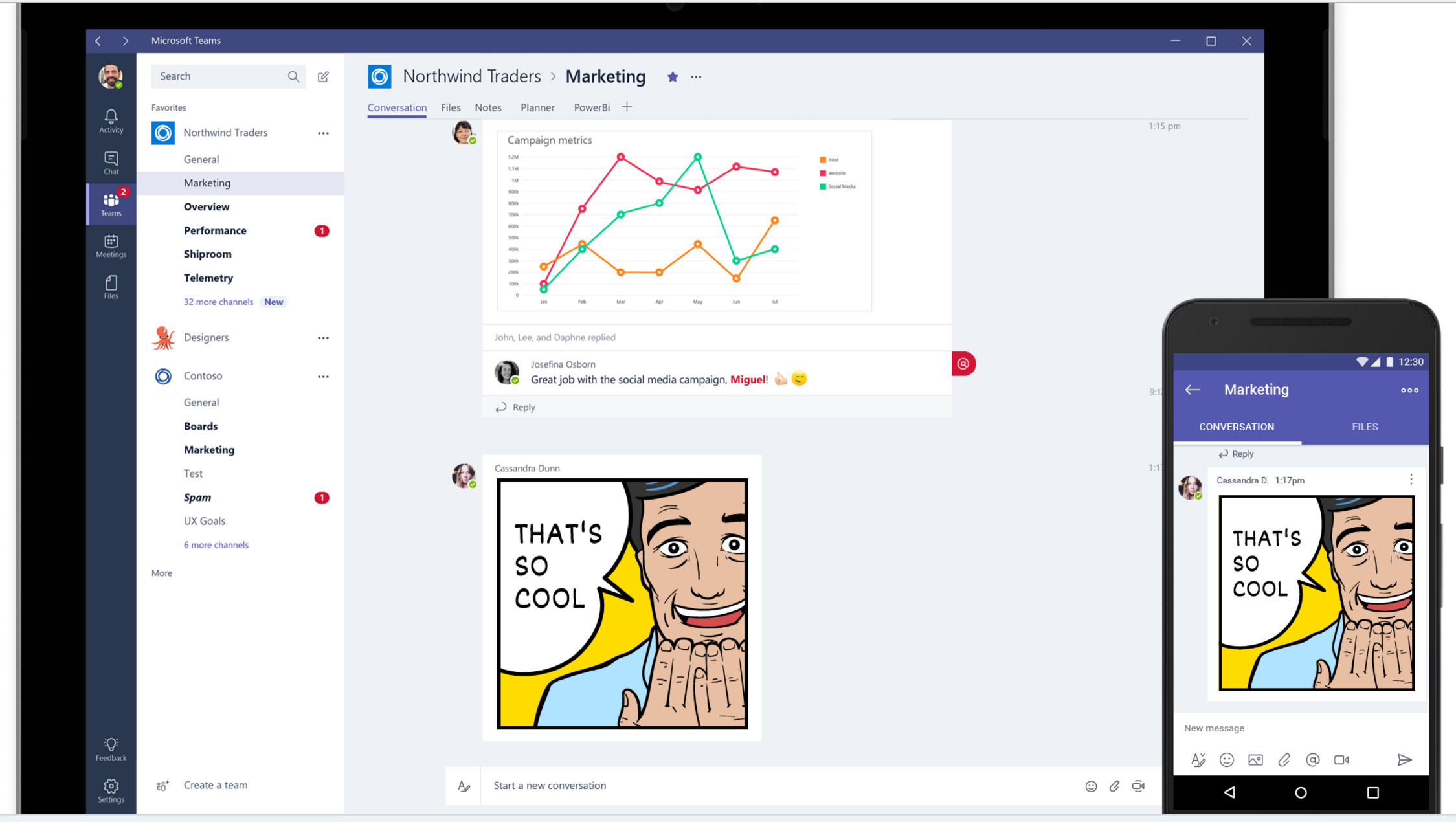
Task: Click the user profile avatar at top left
Action: click(x=111, y=76)
